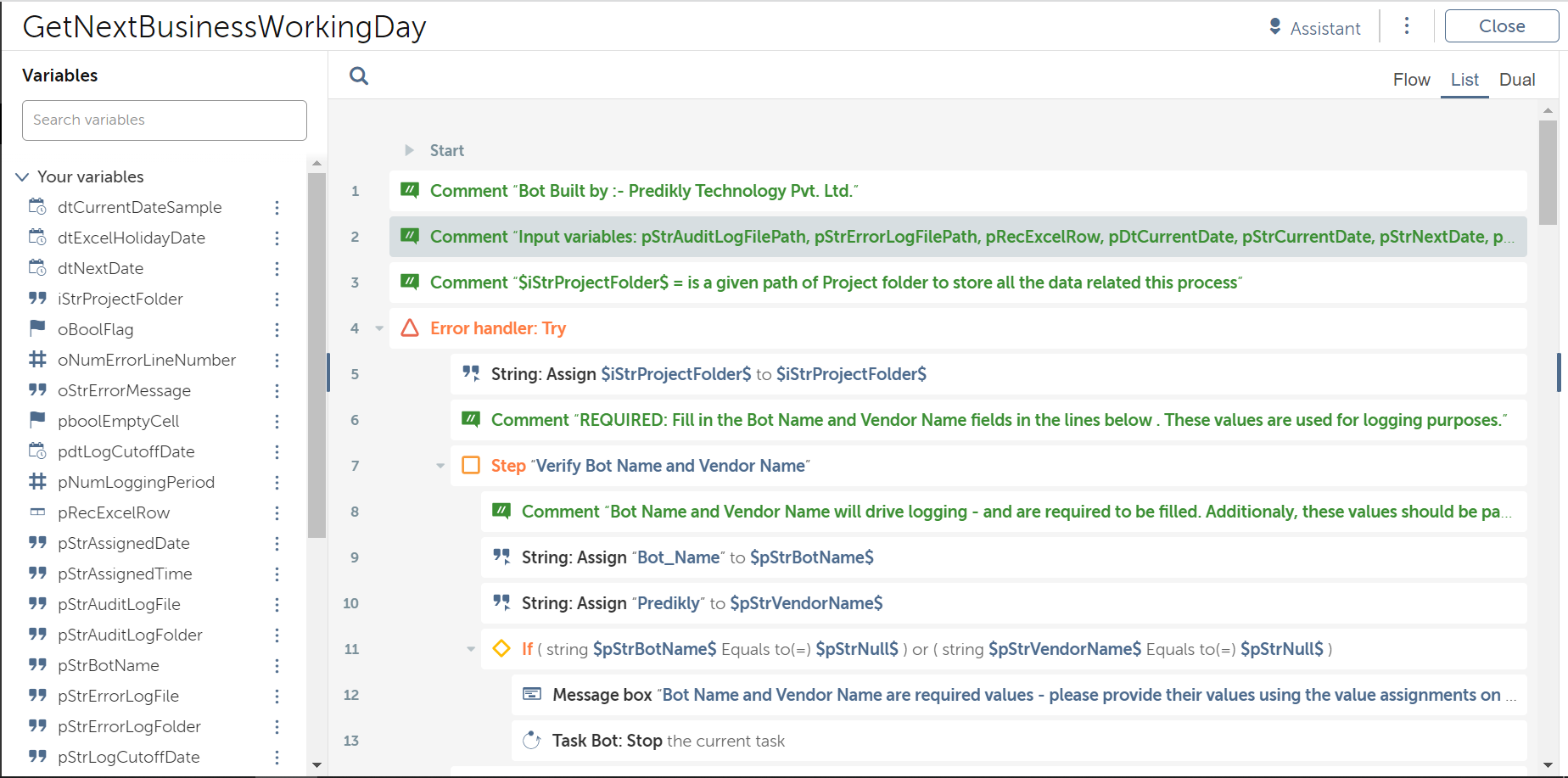Viewport: 1568px width, 778px height.
Task: Select the pStrBotName variable
Action: point(108,666)
